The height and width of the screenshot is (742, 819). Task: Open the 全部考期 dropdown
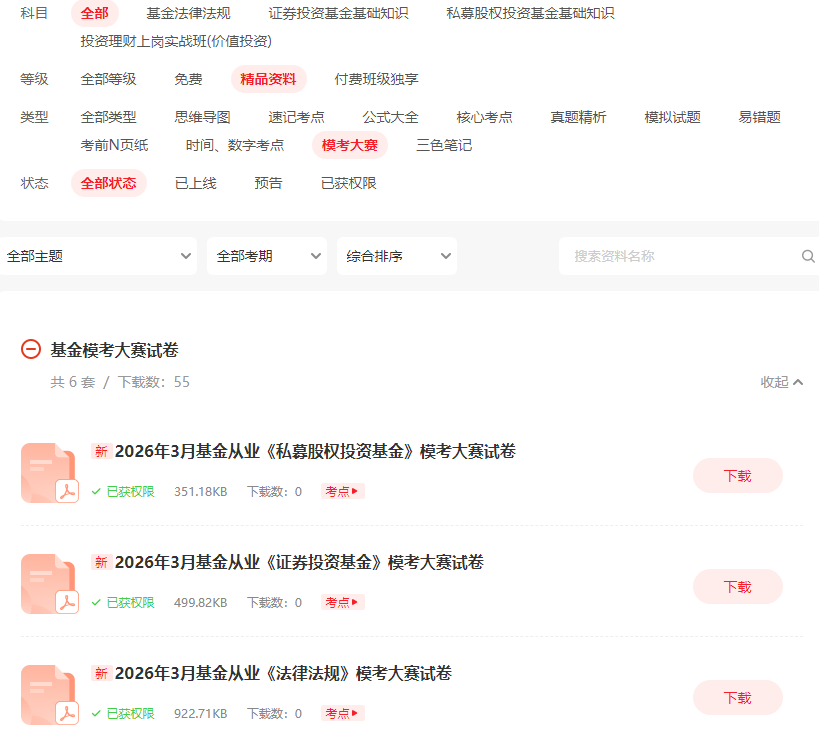266,256
